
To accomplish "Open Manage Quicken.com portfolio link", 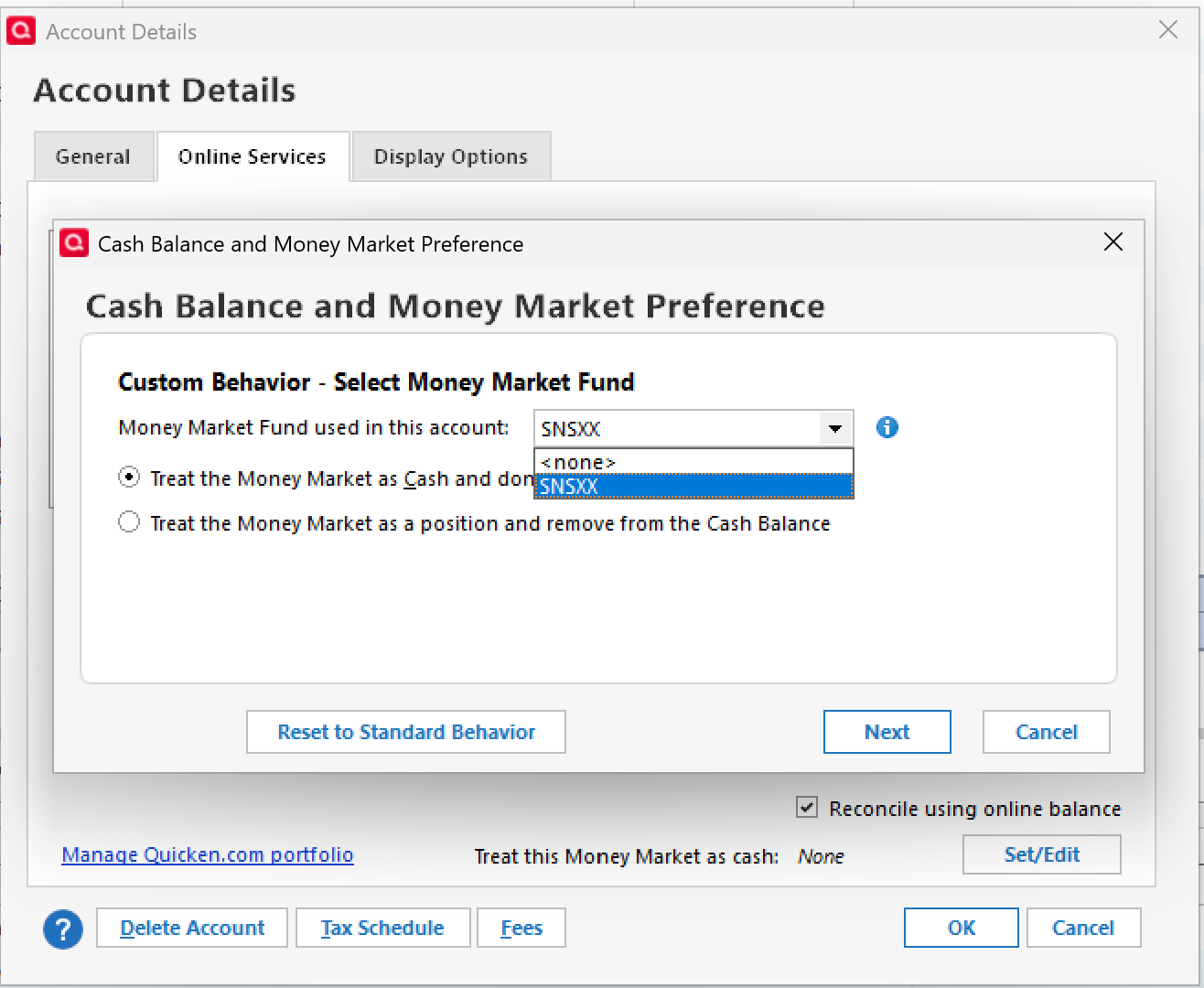I will (208, 854).
